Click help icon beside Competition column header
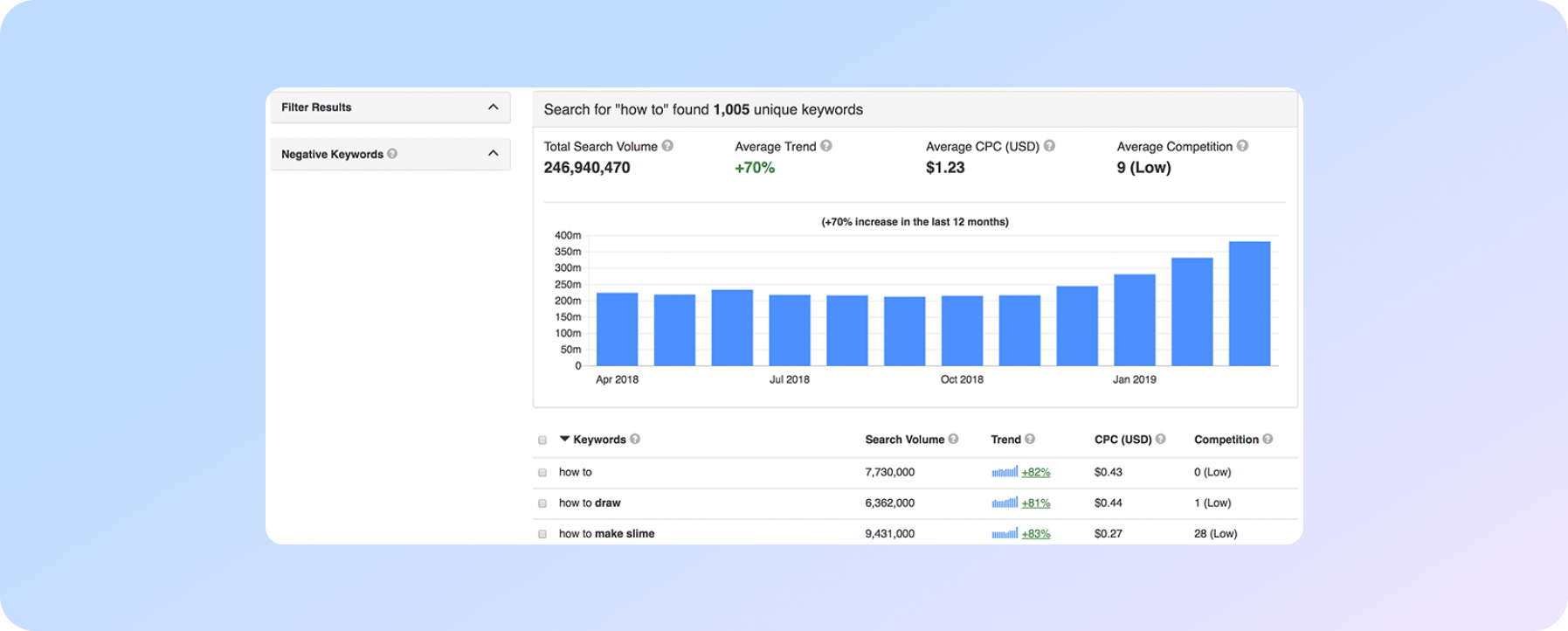The image size is (1568, 631). click(x=1268, y=439)
